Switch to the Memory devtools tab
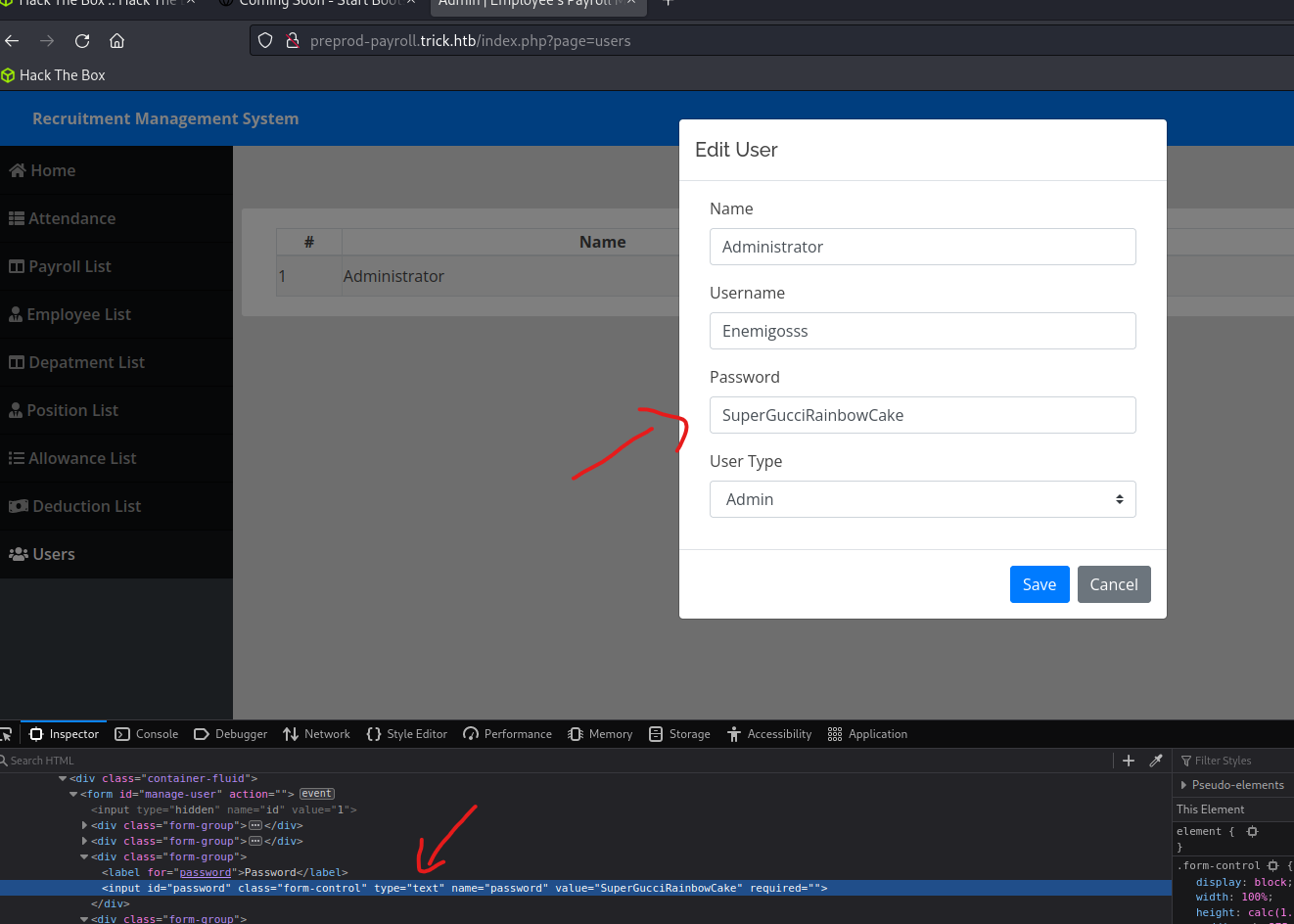Screen dimensions: 1294x924 (600, 734)
